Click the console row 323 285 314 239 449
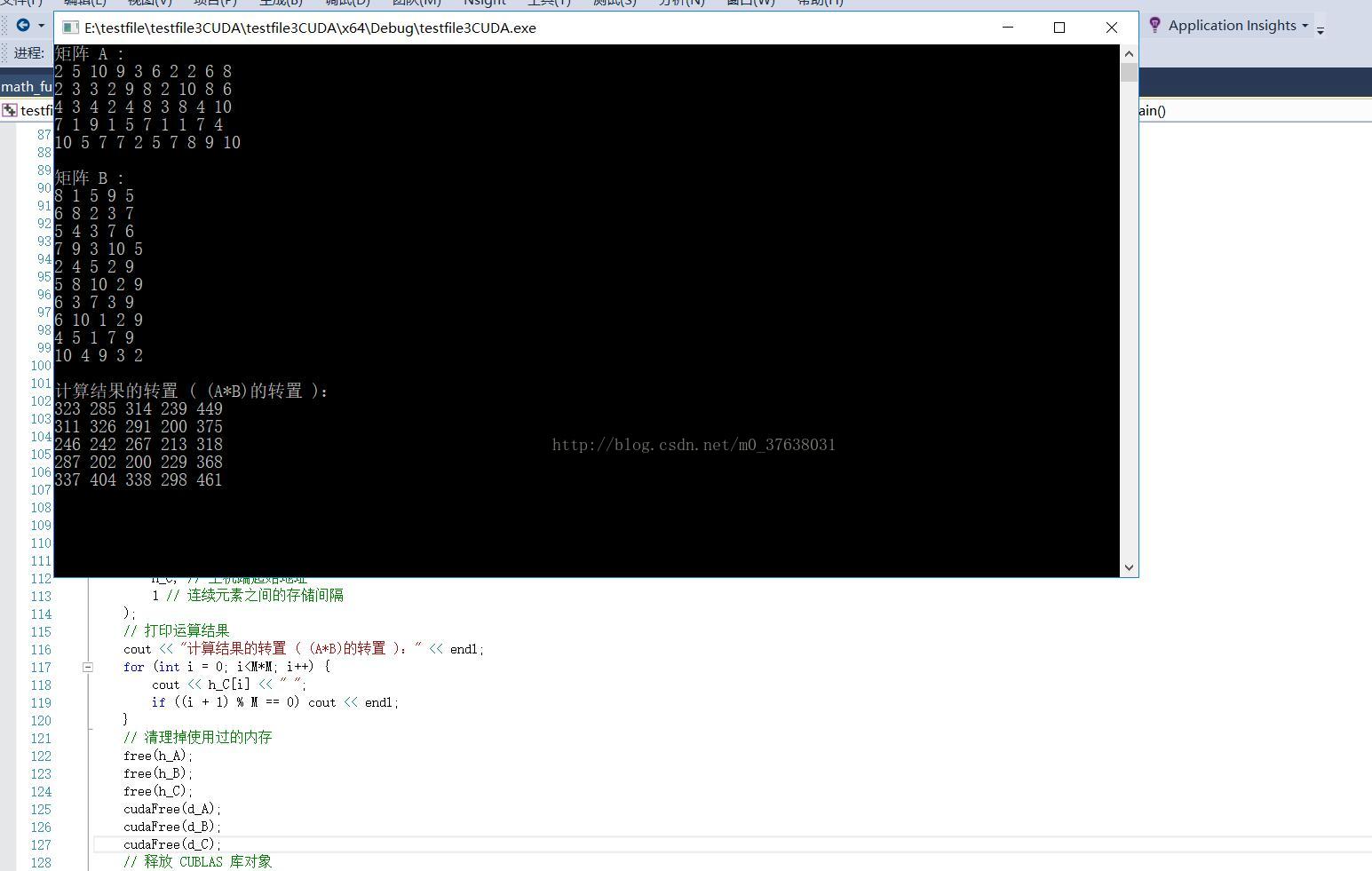The image size is (1372, 871). tap(139, 409)
